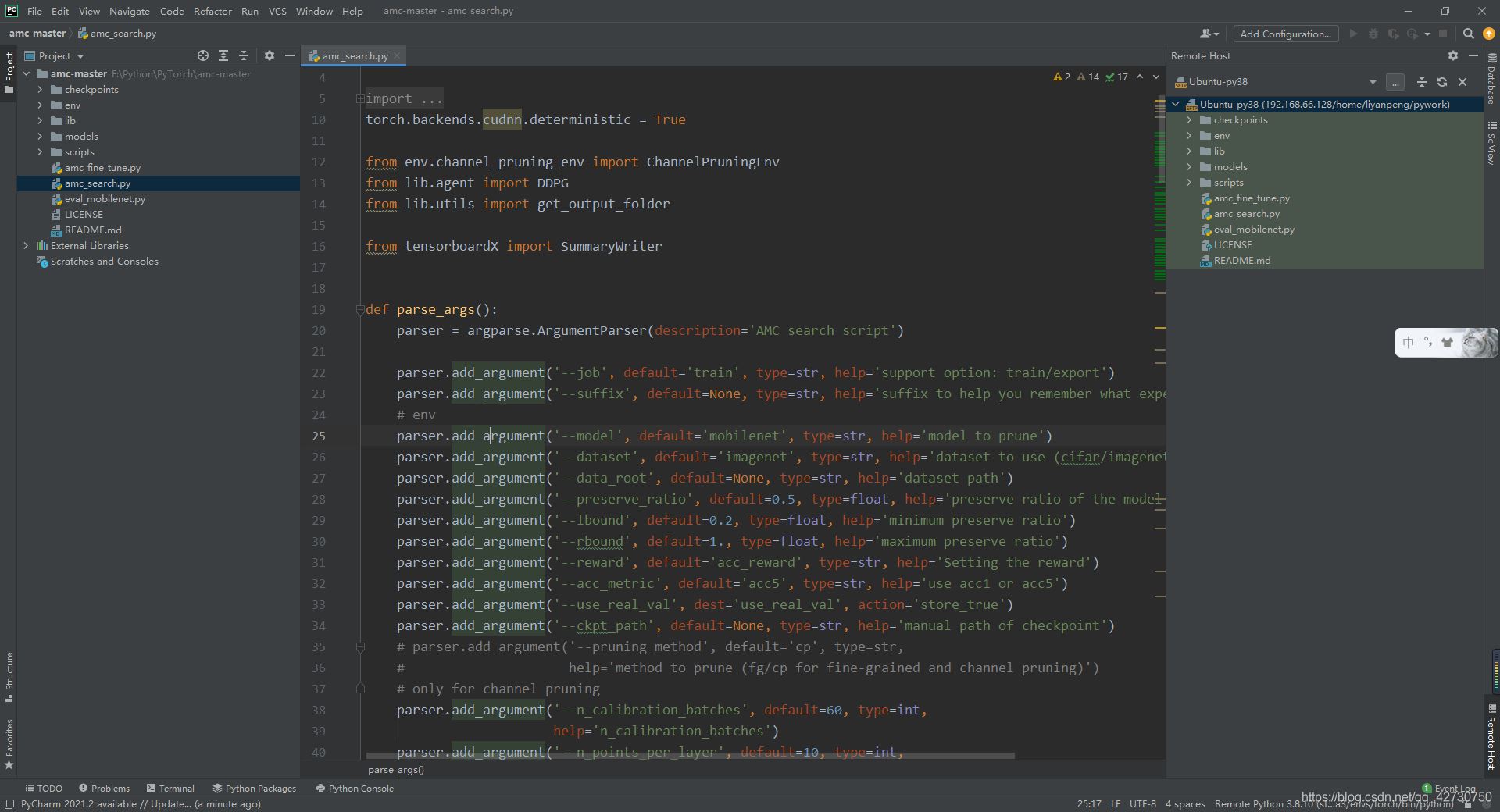1500x812 pixels.
Task: Click Collapse All in the Project panel
Action: [x=244, y=55]
